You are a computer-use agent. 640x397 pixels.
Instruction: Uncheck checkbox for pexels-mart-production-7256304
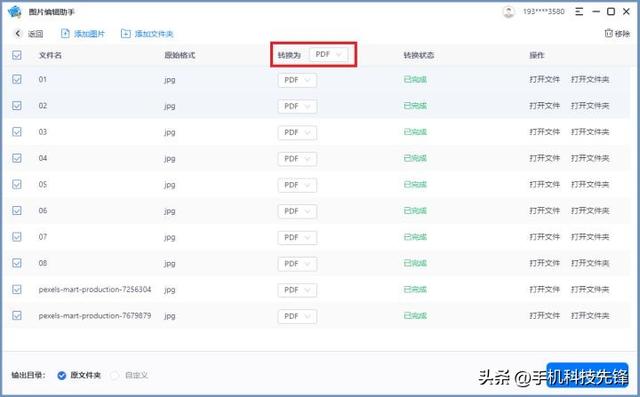17,289
